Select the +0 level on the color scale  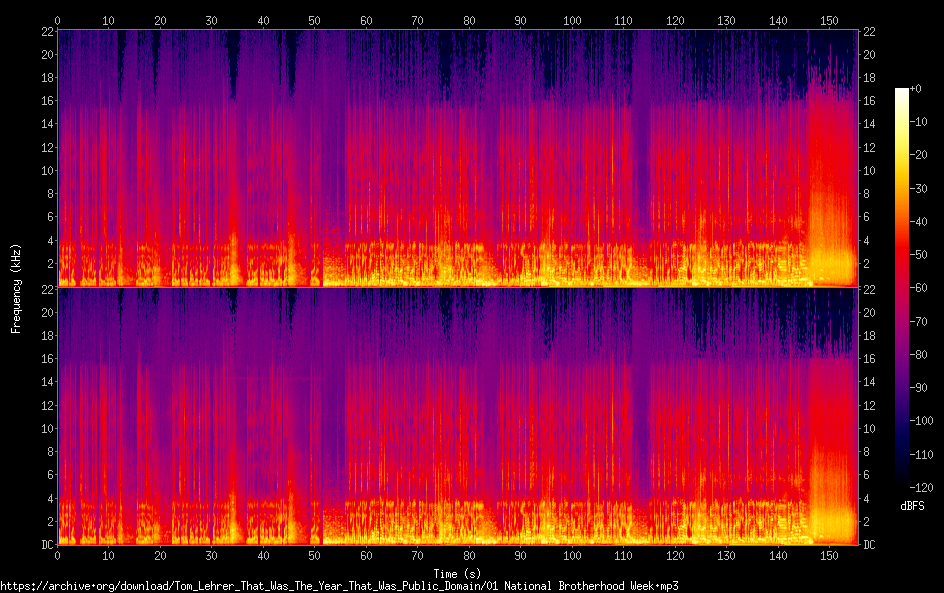915,89
